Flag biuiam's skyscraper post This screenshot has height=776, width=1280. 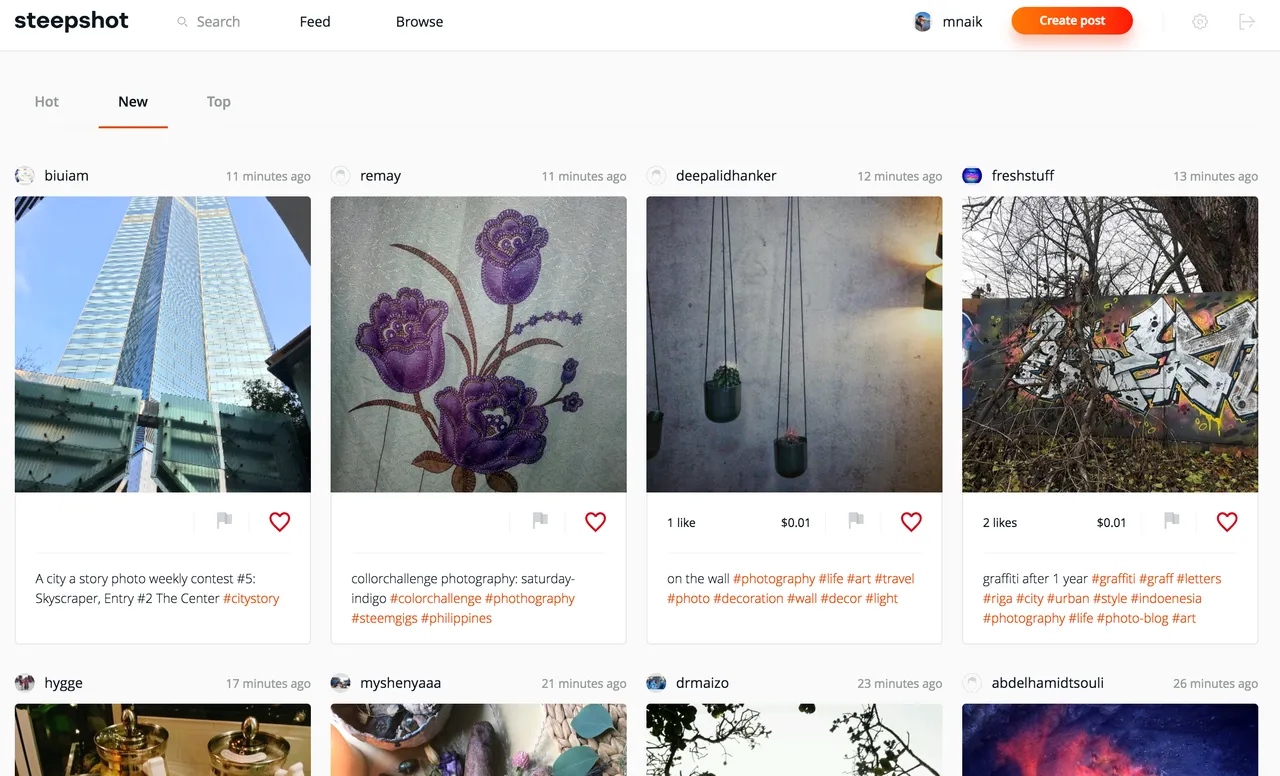(x=225, y=521)
